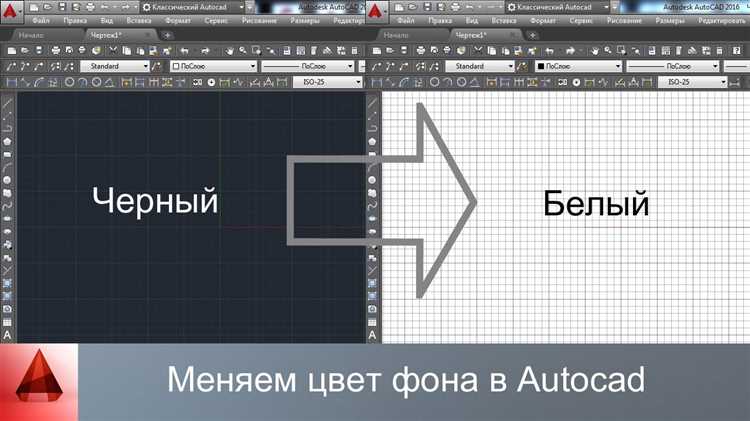Open ПоСлою color dropdown with black swatch
This screenshot has height=421, width=750.
click(579, 66)
